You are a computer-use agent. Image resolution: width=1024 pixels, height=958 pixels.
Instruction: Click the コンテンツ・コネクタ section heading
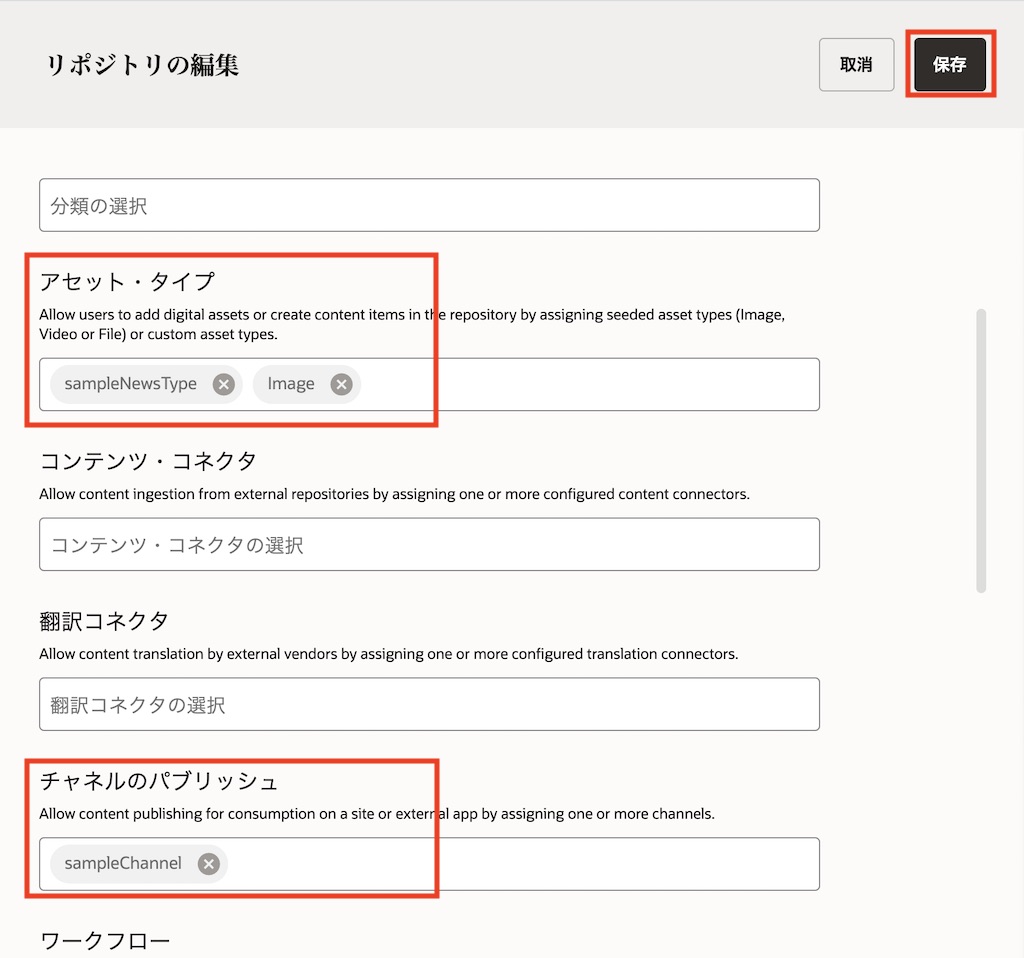(x=148, y=461)
